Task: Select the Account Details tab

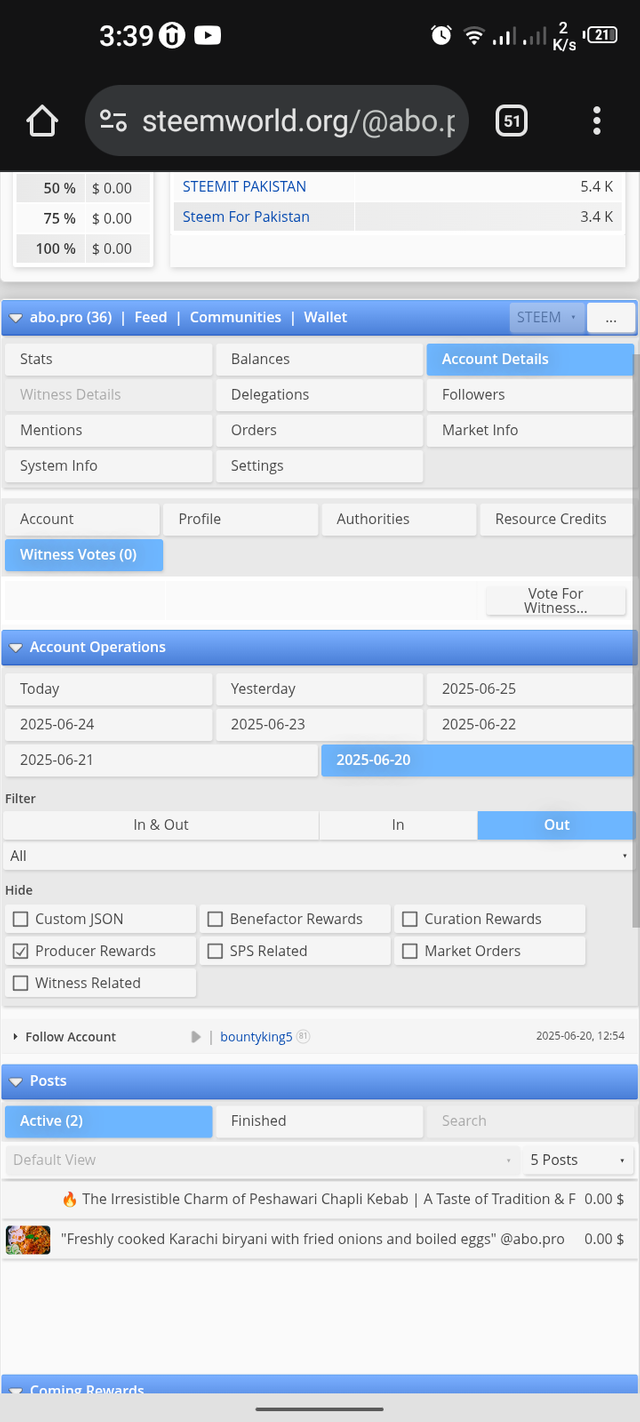Action: pos(530,359)
